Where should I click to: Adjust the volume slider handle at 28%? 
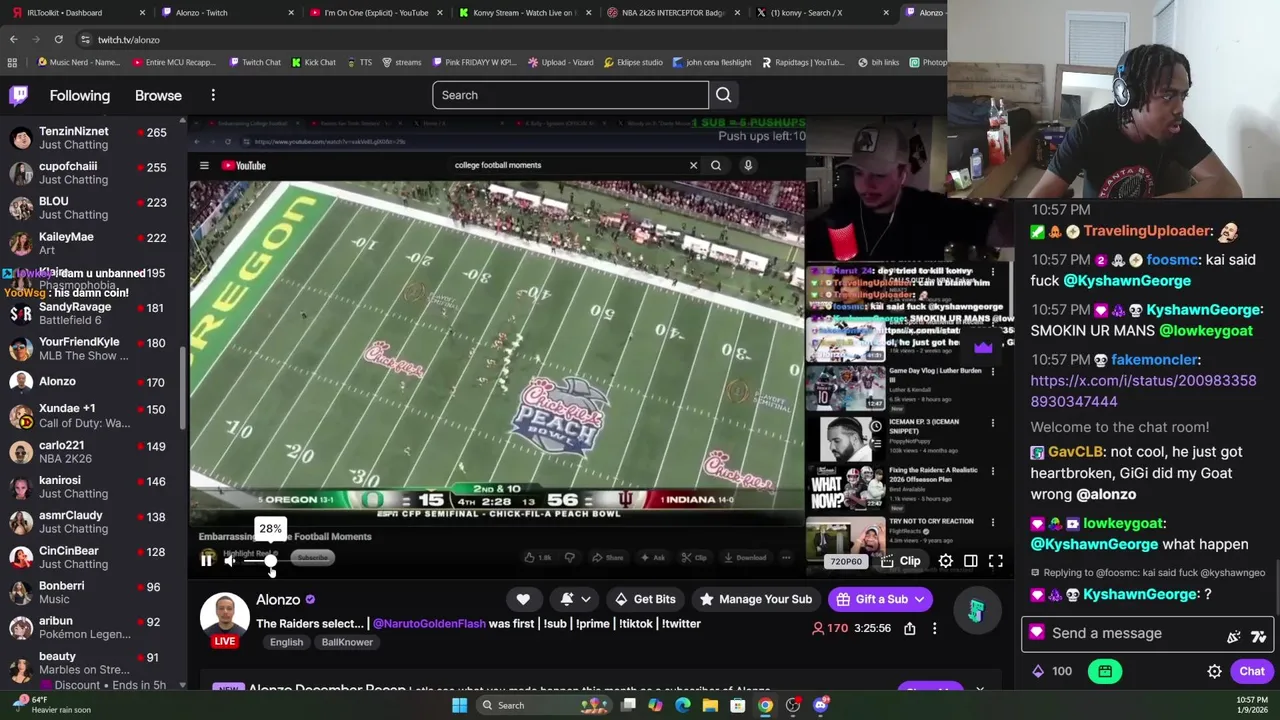click(270, 561)
